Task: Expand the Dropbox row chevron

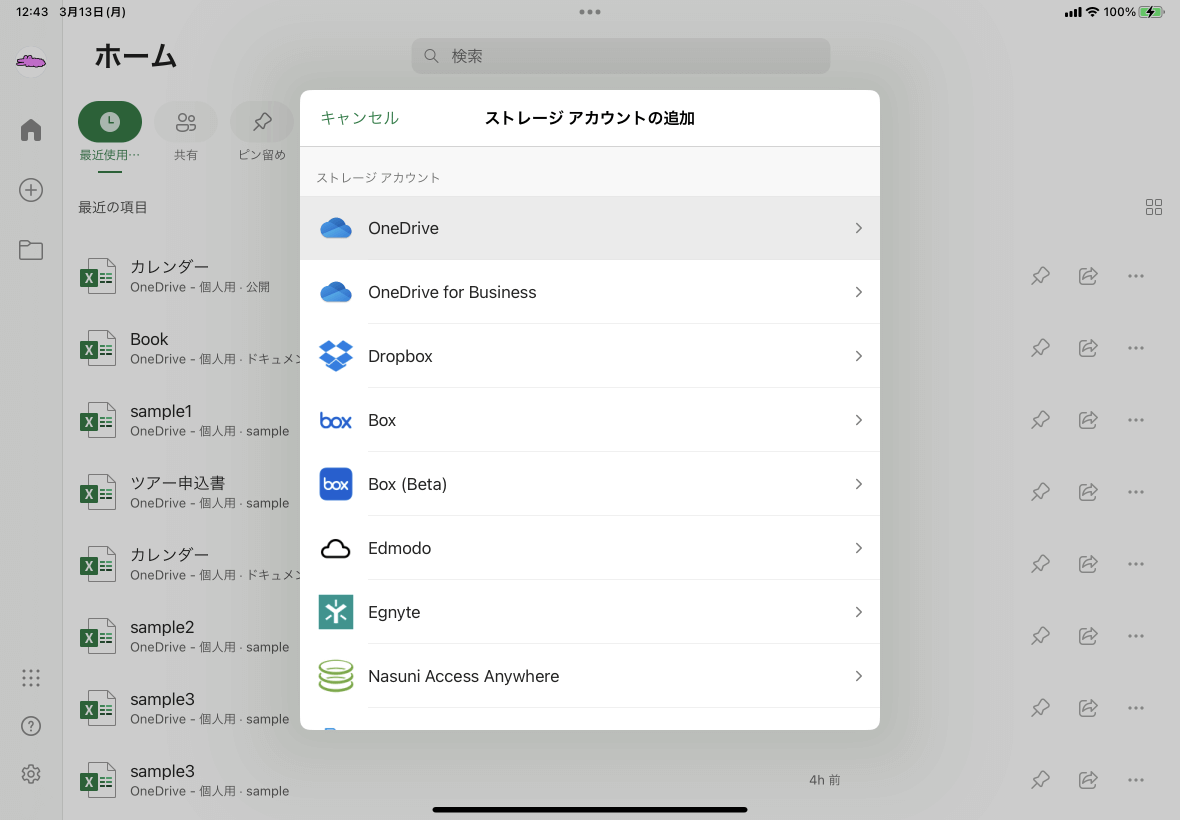Action: (858, 355)
